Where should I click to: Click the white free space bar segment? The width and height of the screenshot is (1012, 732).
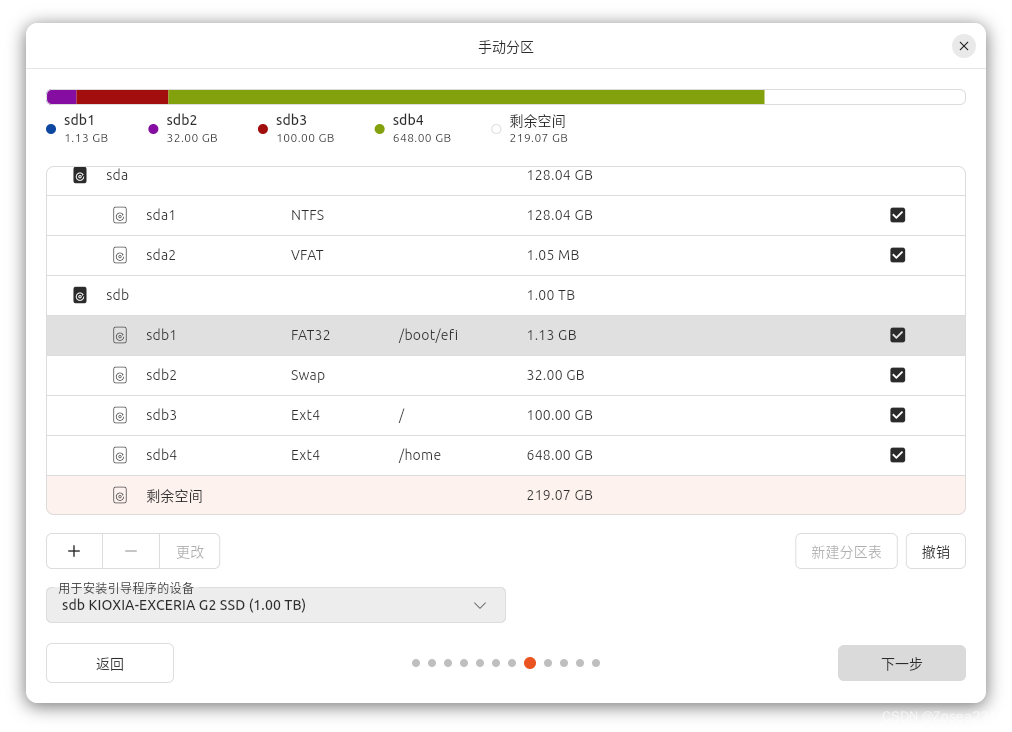[865, 97]
